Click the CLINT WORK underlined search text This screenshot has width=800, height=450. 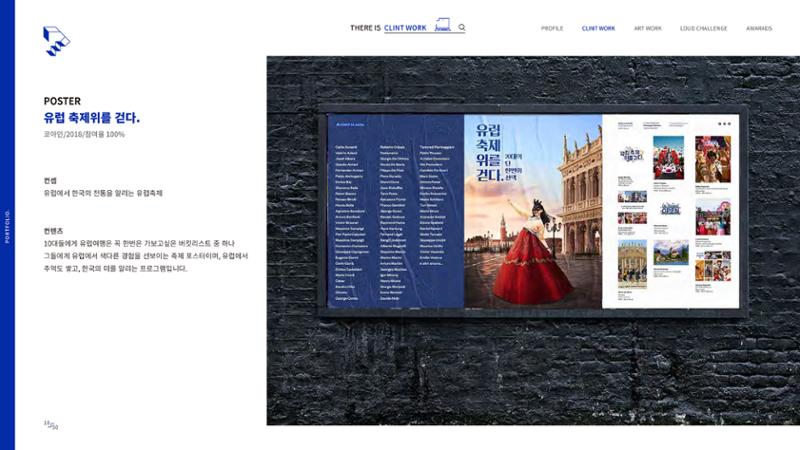(x=405, y=28)
